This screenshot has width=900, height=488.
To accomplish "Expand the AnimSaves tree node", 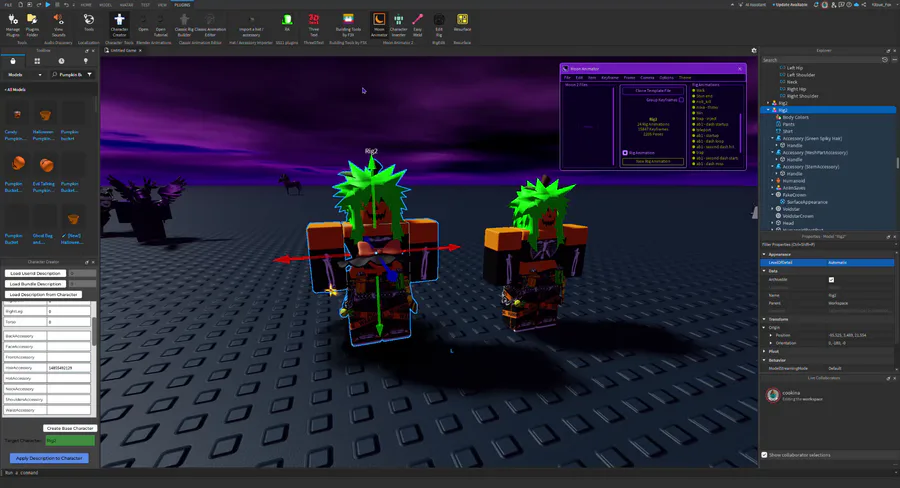I will point(773,188).
